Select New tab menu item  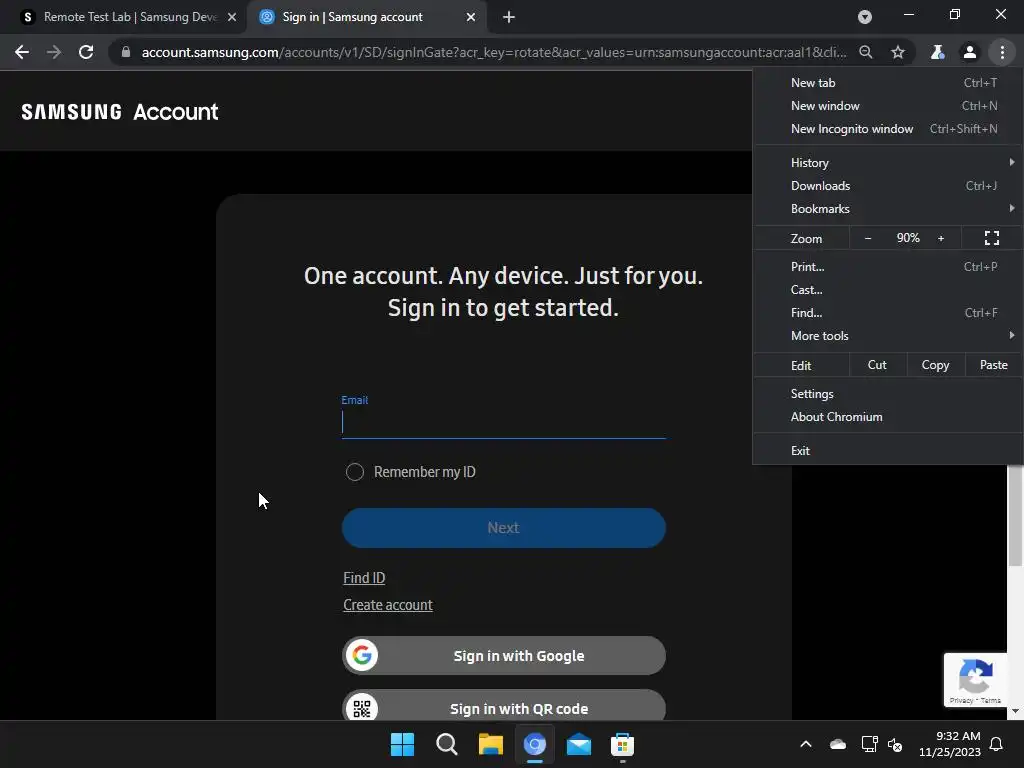pos(888,83)
